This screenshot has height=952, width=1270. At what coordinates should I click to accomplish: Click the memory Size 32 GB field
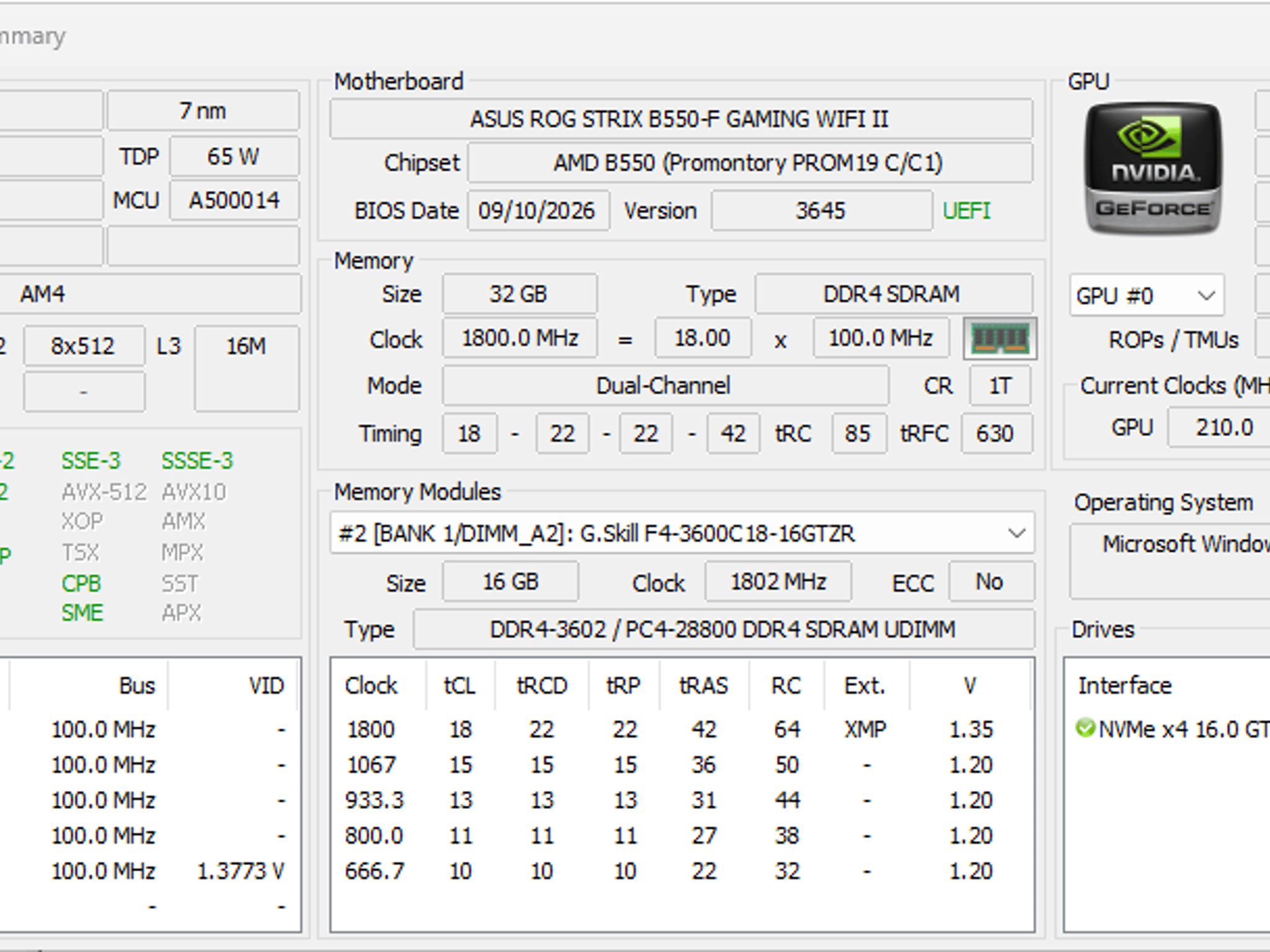tap(519, 294)
